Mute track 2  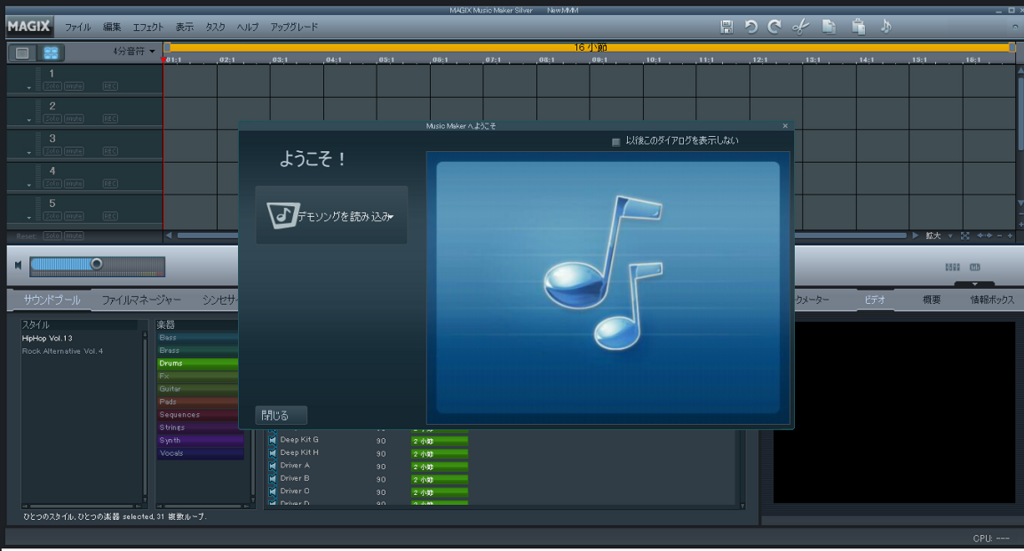pos(74,119)
